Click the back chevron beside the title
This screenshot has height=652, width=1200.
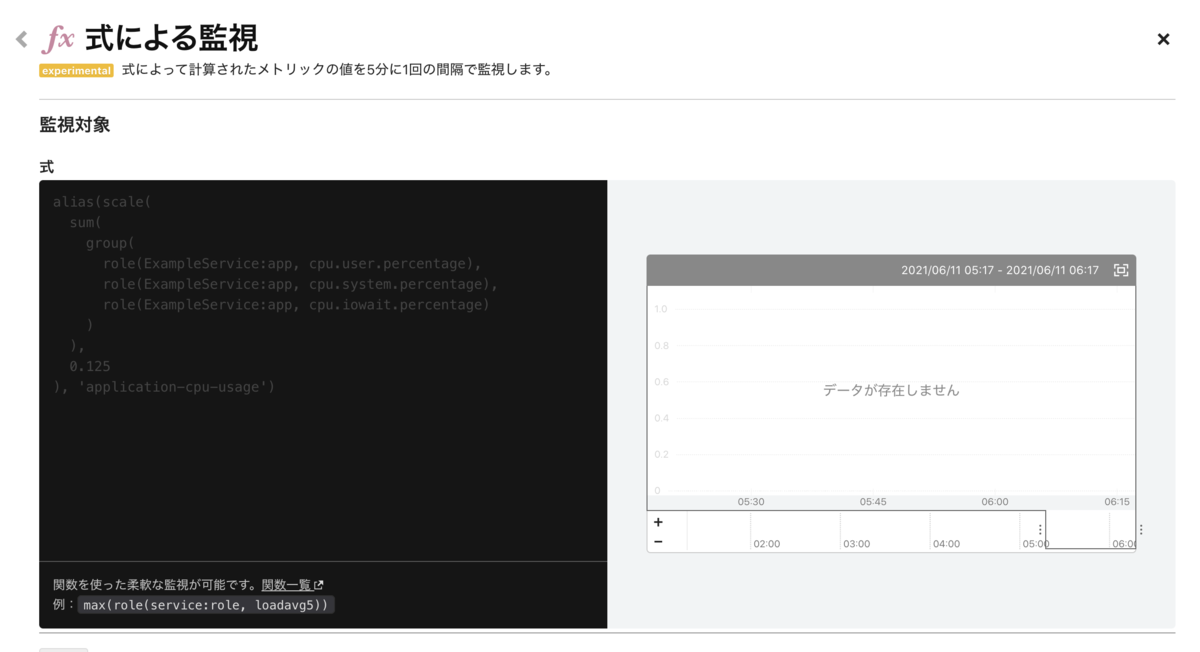(x=21, y=39)
